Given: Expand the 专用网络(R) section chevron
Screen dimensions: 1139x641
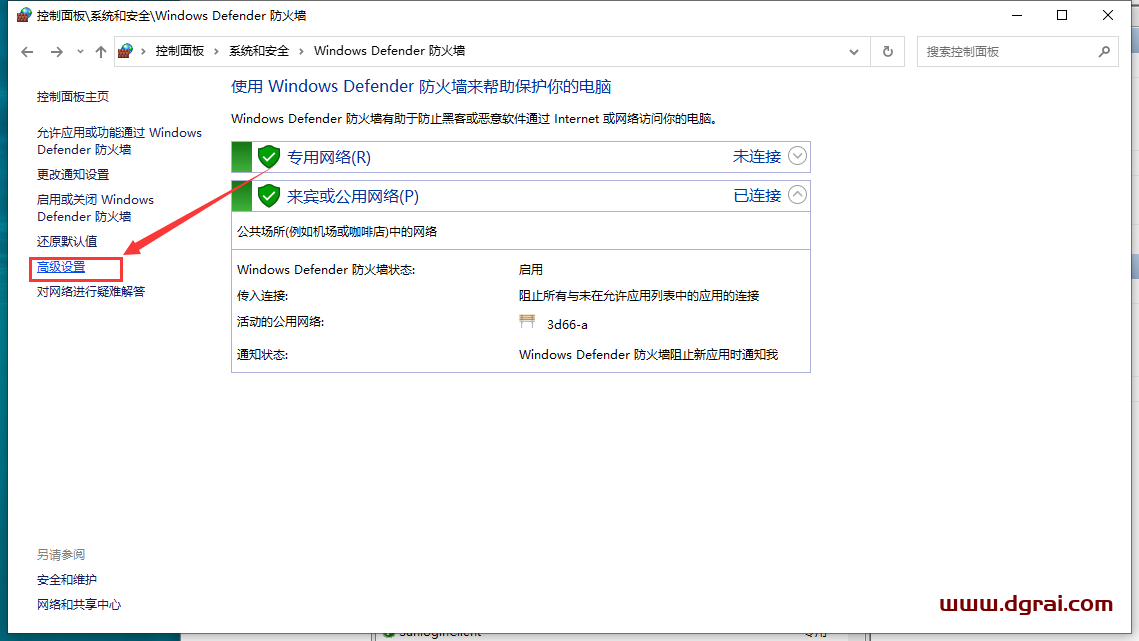Looking at the screenshot, I should pyautogui.click(x=797, y=156).
